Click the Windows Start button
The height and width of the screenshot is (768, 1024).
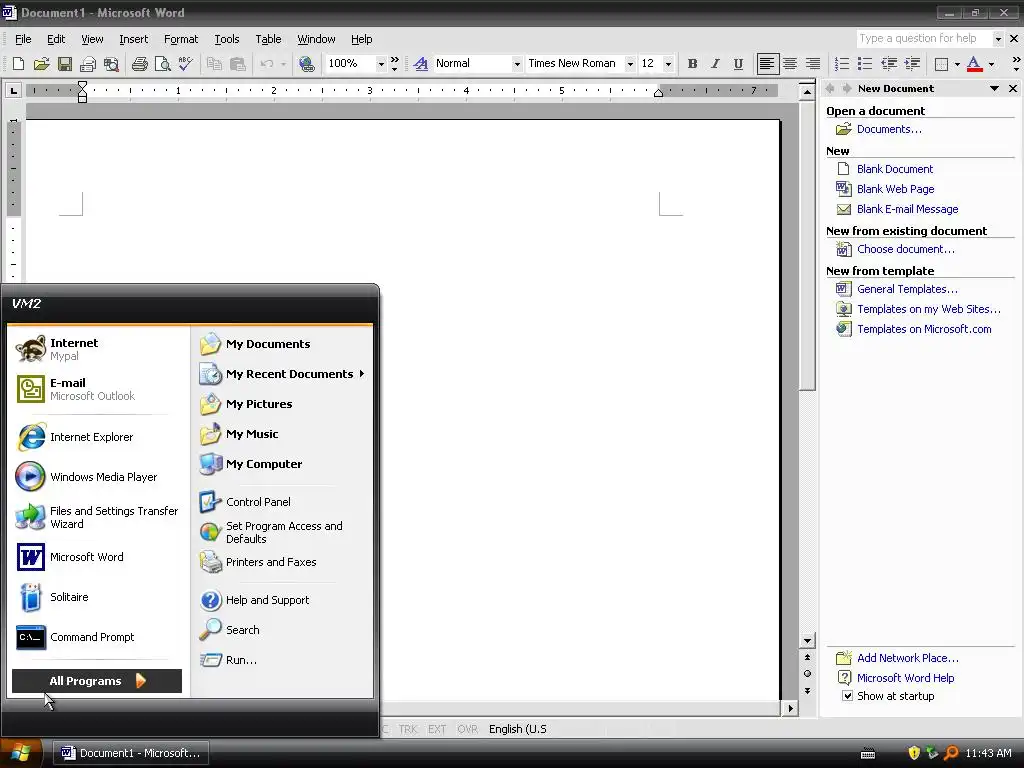click(x=21, y=753)
